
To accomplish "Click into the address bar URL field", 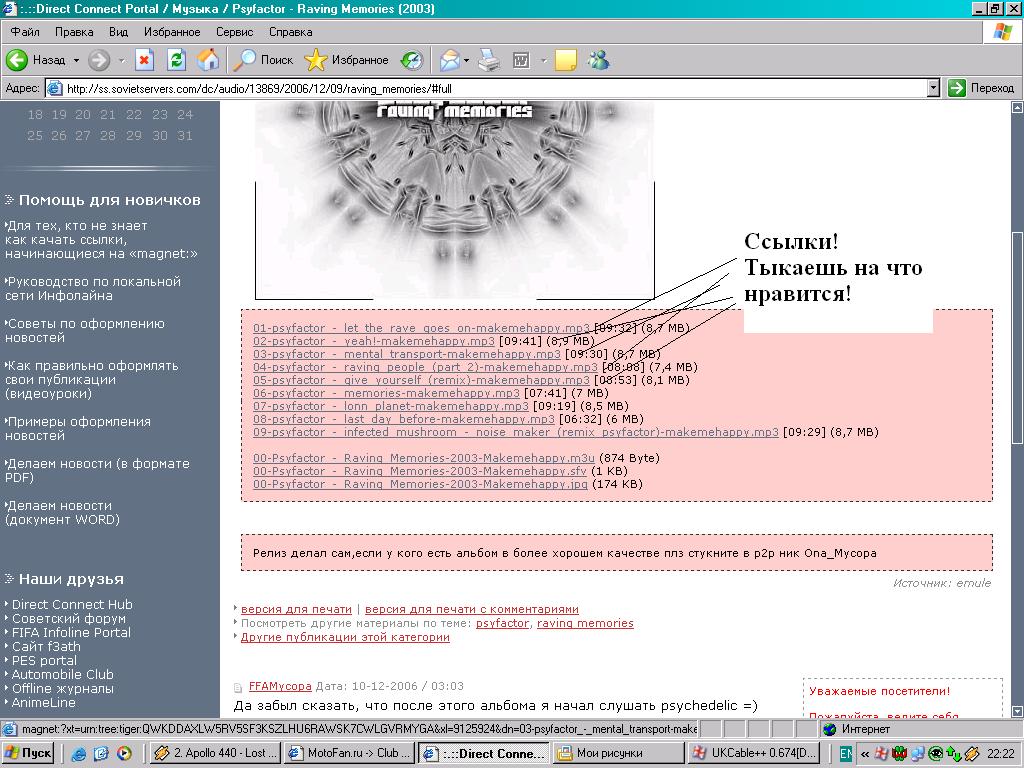I will pos(487,88).
